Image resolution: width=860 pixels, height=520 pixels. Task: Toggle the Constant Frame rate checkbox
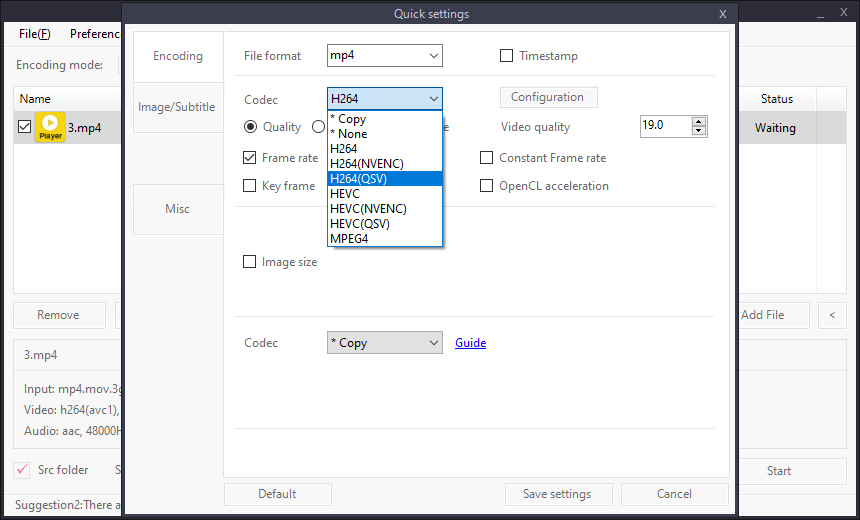[x=487, y=158]
